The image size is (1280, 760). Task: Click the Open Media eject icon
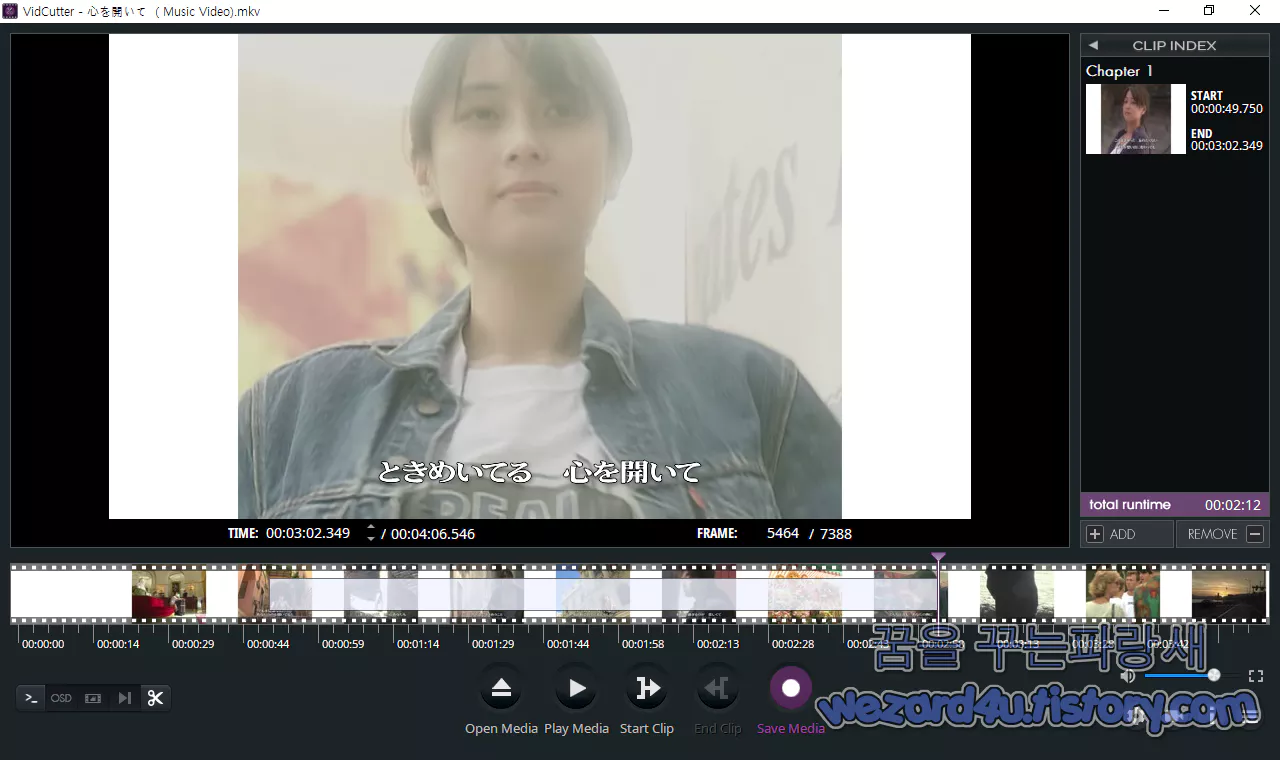(501, 688)
